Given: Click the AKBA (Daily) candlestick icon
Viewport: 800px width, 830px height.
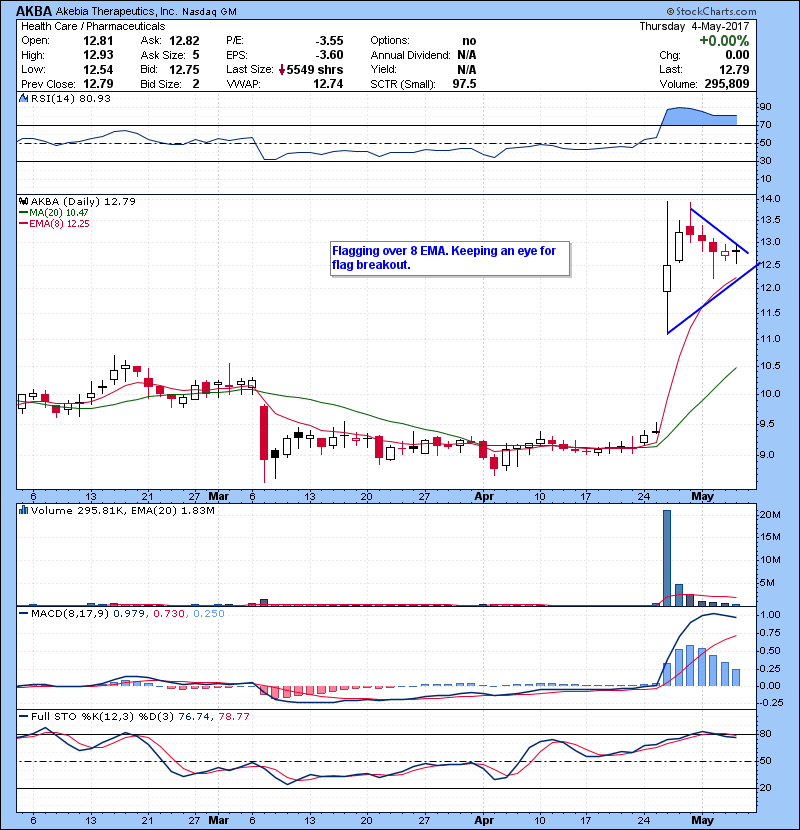Looking at the screenshot, I should tap(23, 202).
